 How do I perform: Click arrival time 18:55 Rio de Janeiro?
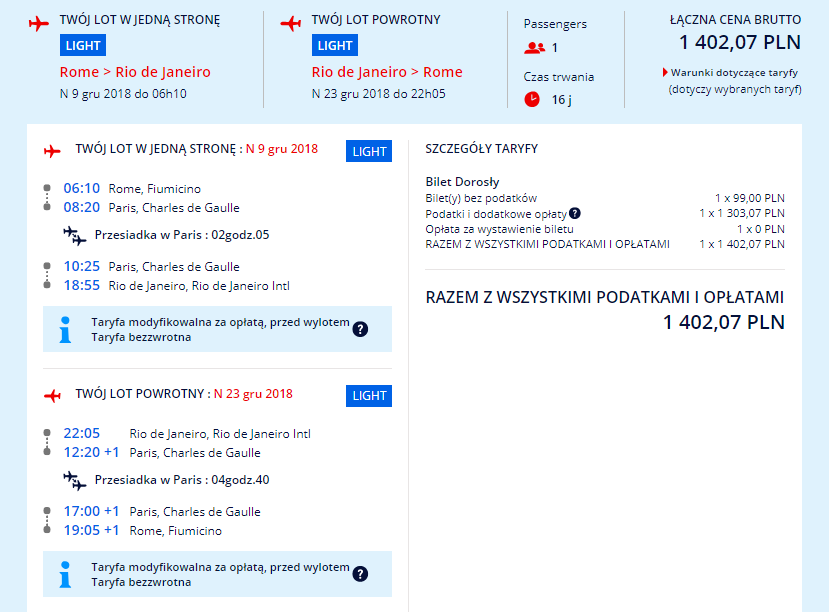[81, 285]
